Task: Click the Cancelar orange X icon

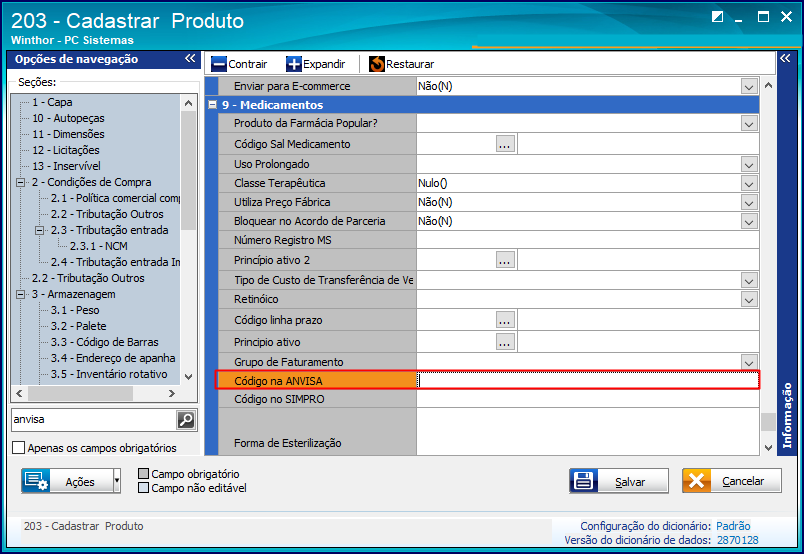Action: [x=696, y=481]
